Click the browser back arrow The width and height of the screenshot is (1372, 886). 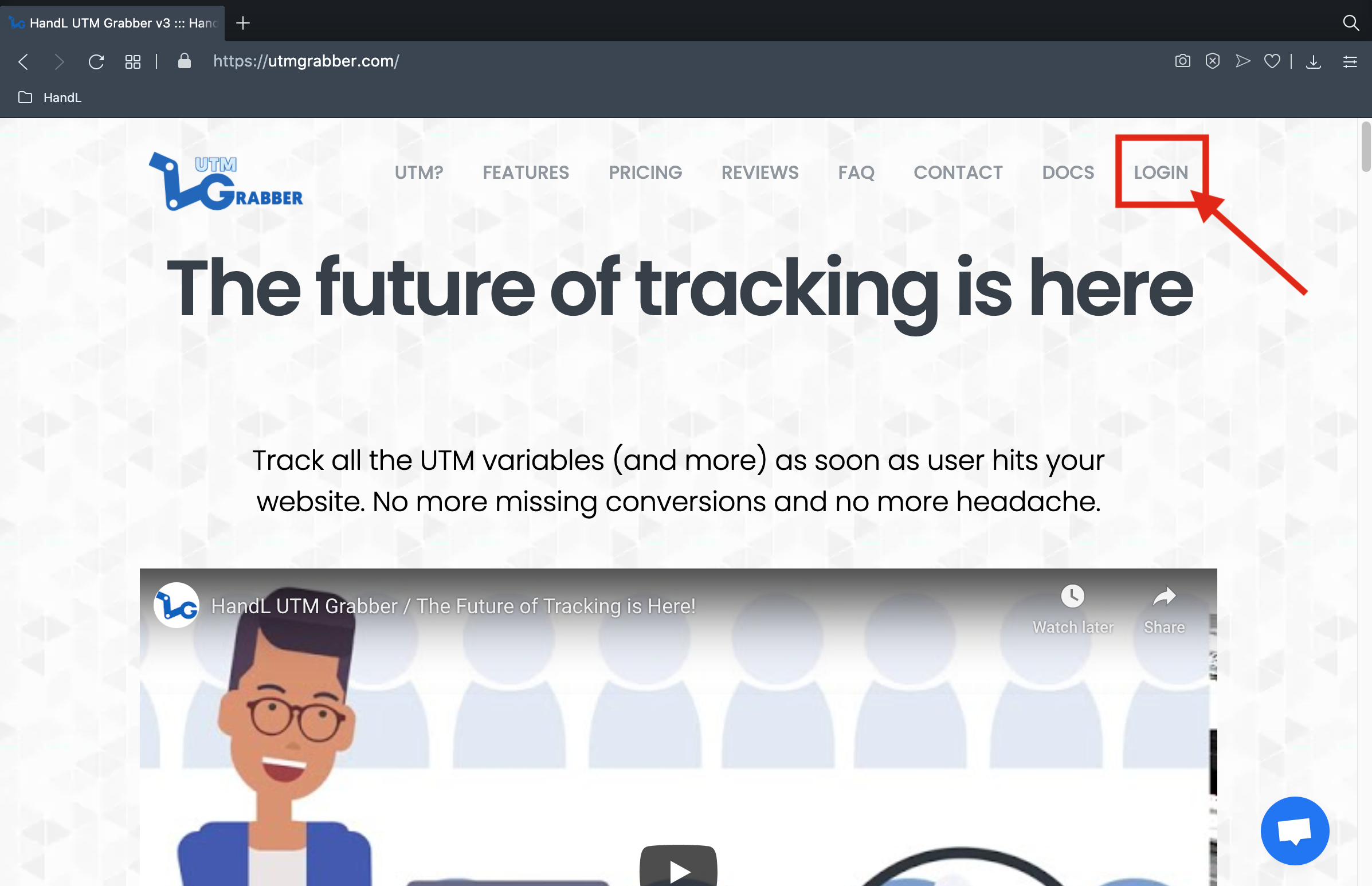pos(23,61)
